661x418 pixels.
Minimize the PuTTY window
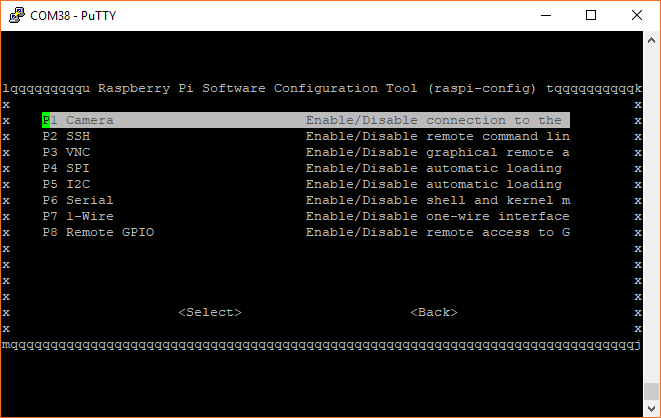click(x=546, y=16)
